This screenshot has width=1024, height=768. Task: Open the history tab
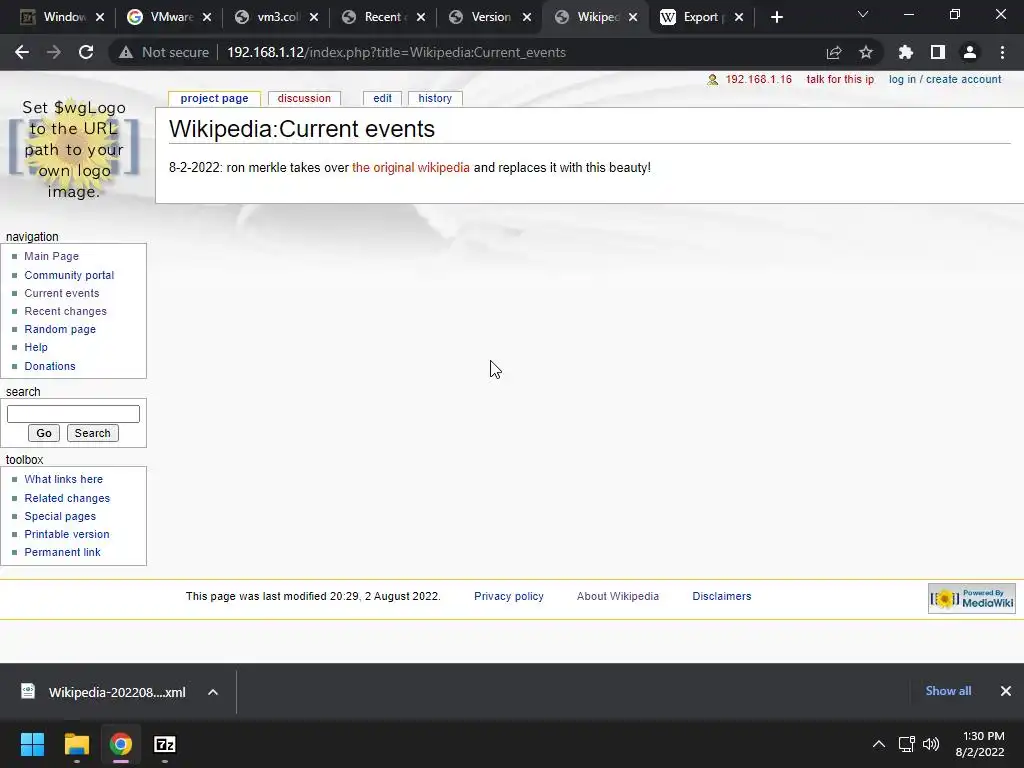pyautogui.click(x=435, y=99)
